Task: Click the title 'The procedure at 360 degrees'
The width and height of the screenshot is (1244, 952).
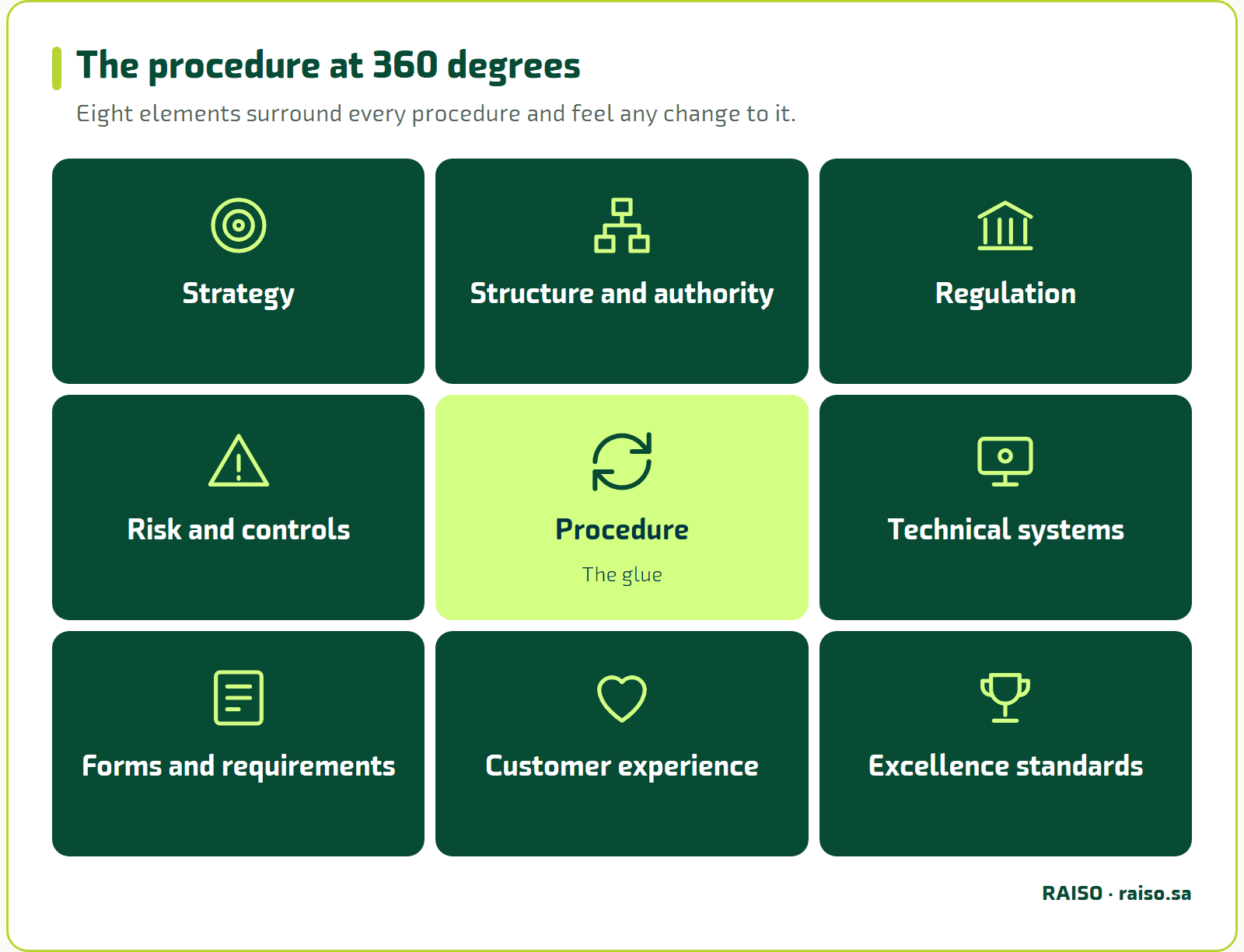Action: (328, 65)
